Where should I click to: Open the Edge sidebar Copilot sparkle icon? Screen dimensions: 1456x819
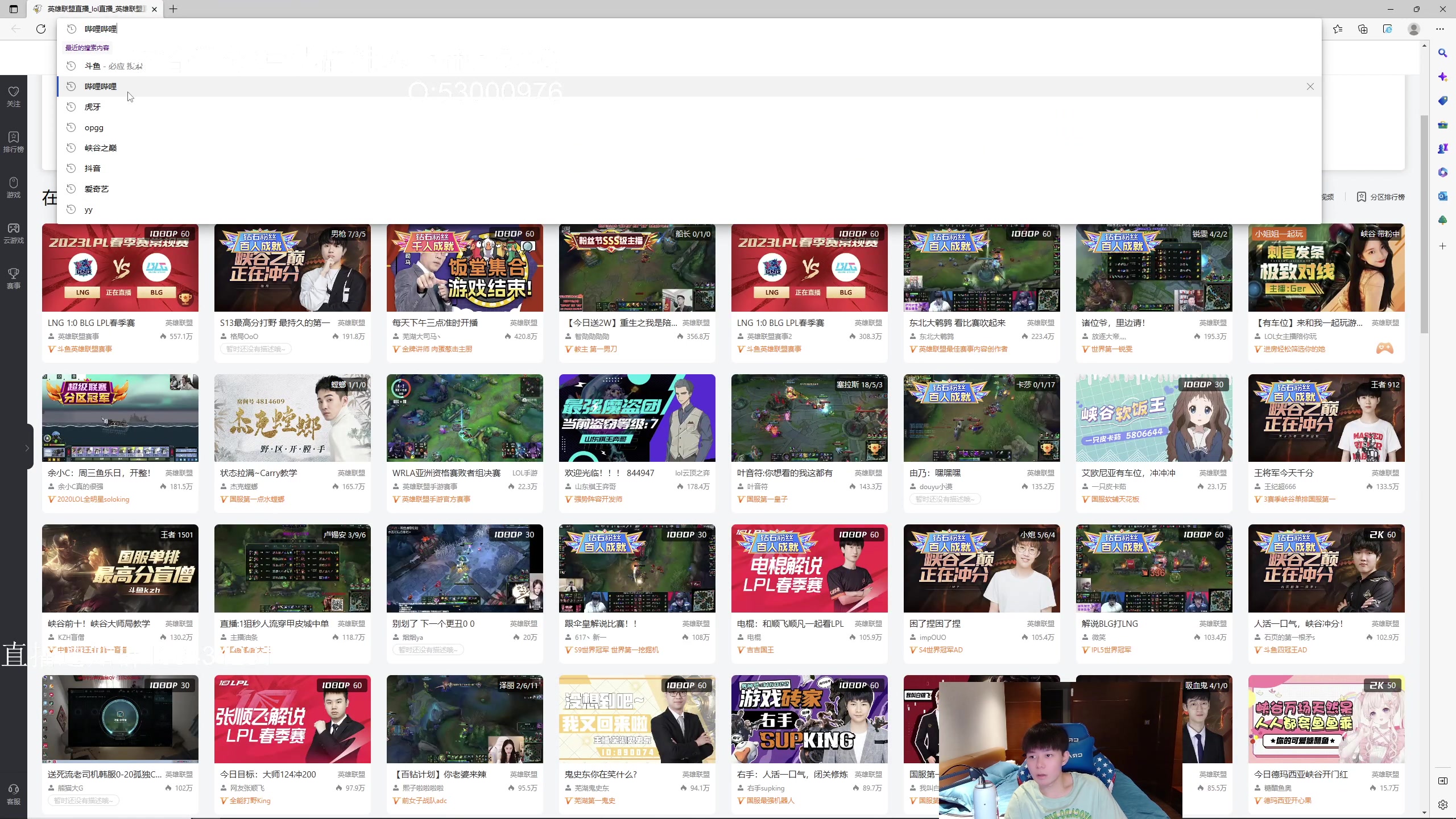[x=1443, y=77]
